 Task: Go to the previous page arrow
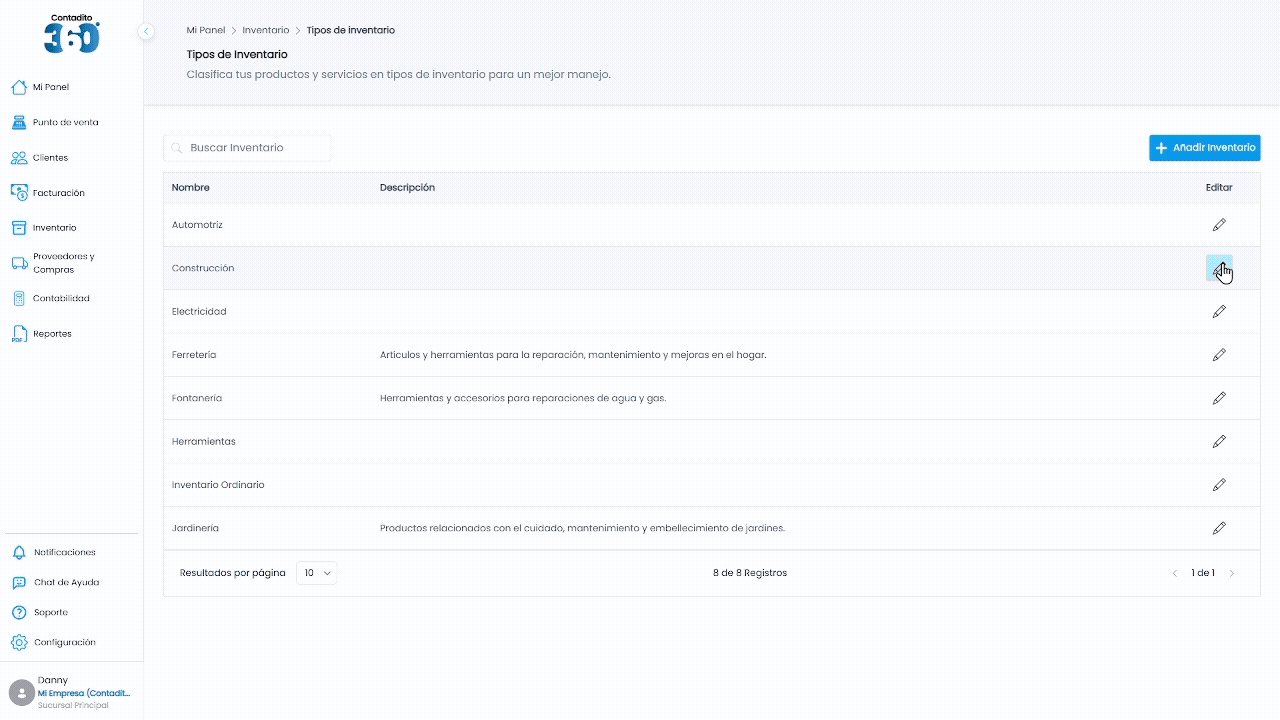coord(1175,573)
